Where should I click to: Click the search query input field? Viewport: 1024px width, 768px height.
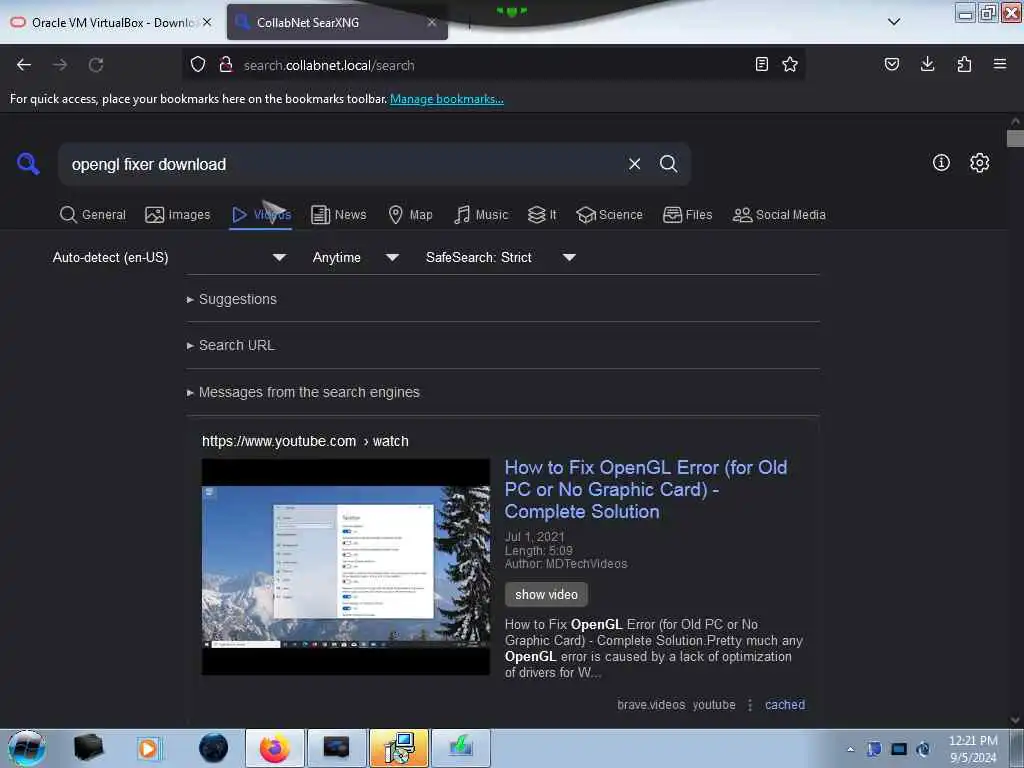pyautogui.click(x=343, y=164)
